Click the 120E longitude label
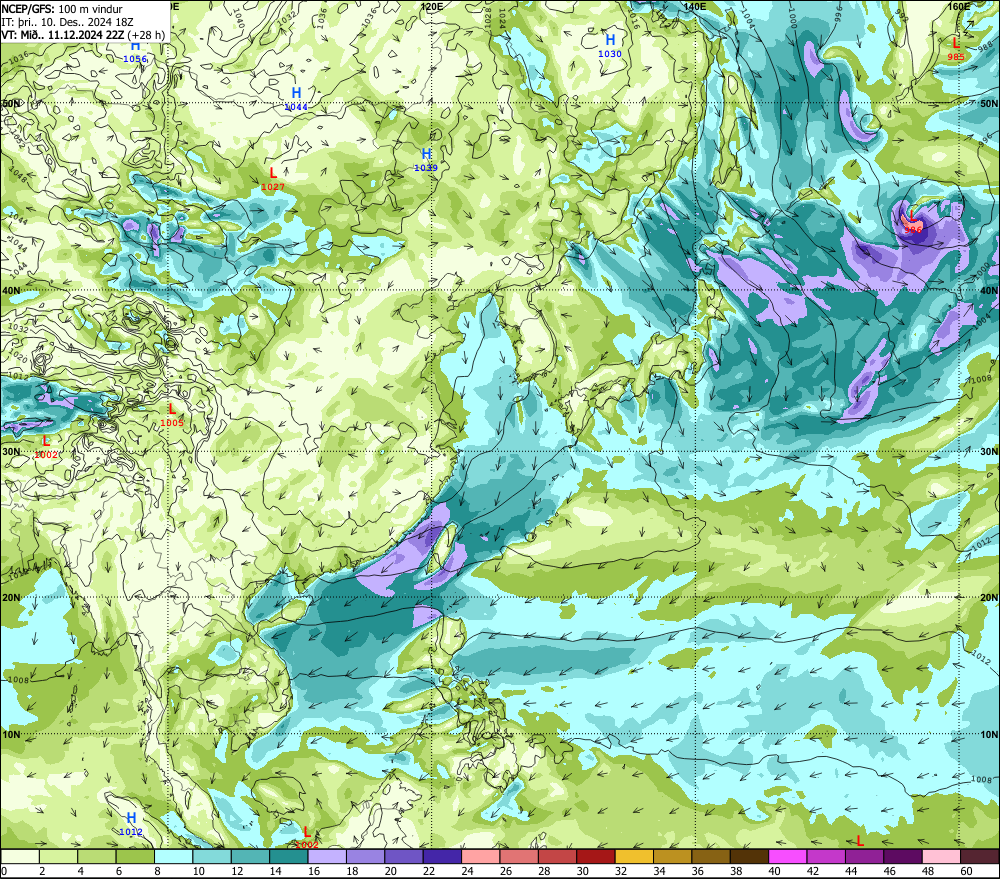The image size is (1000, 879). click(432, 6)
